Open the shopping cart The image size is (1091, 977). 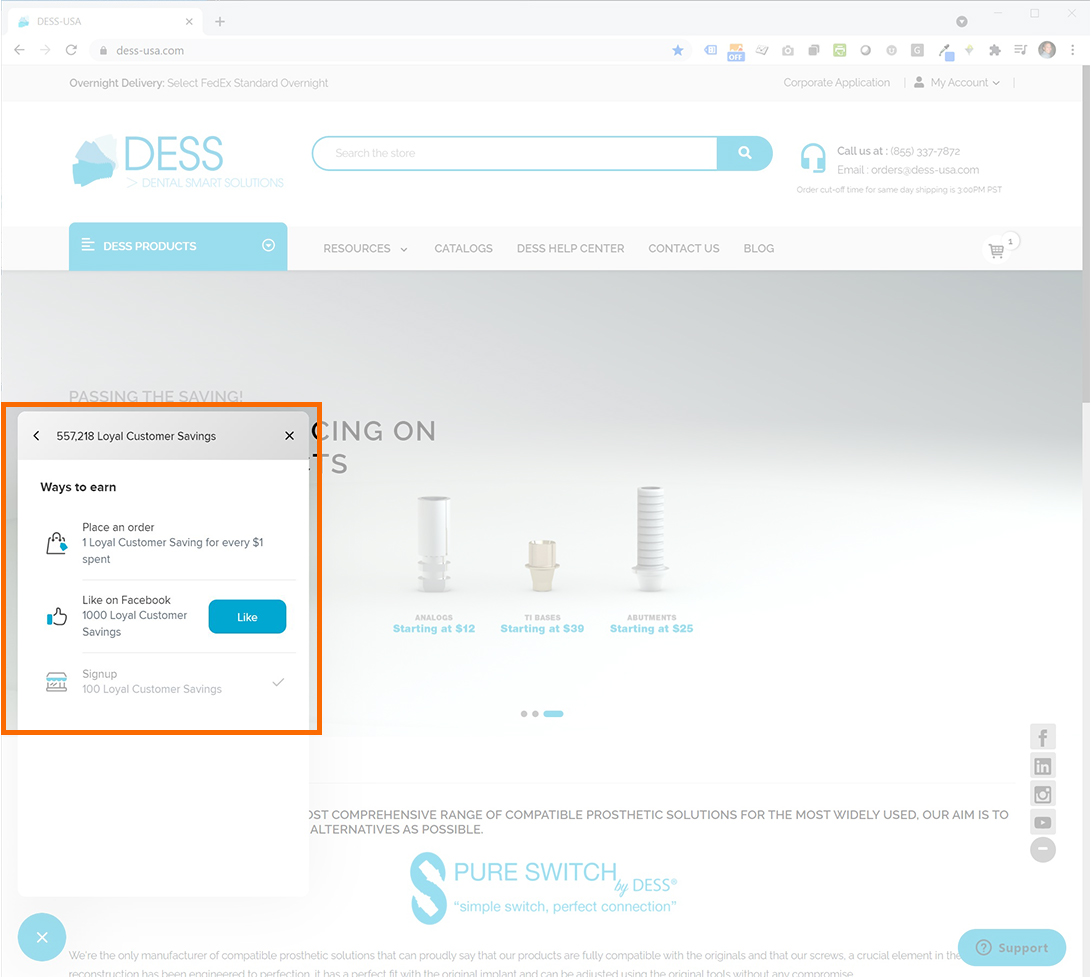click(x=997, y=250)
